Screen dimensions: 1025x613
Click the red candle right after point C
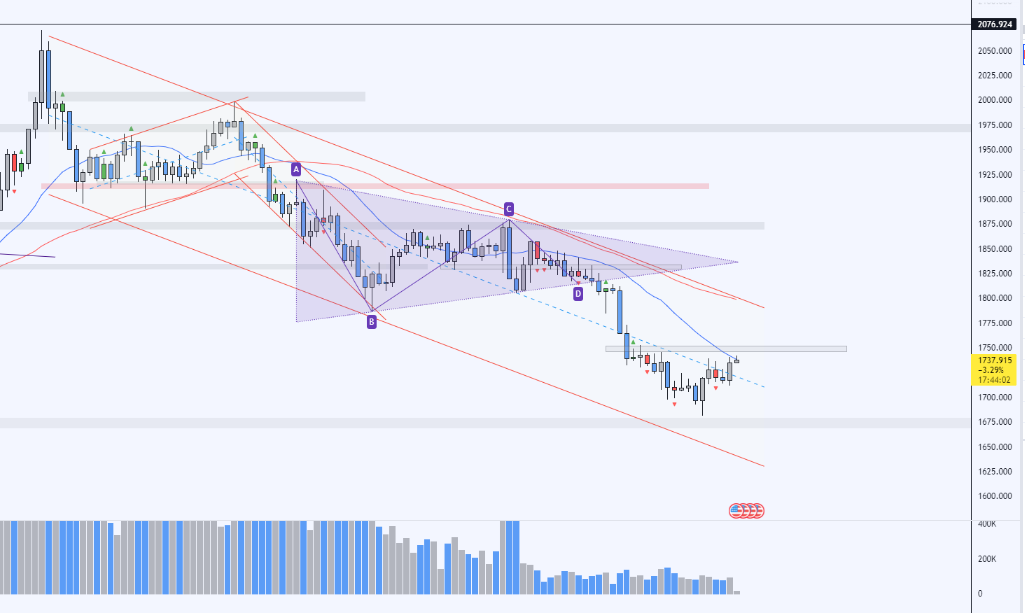click(x=537, y=250)
